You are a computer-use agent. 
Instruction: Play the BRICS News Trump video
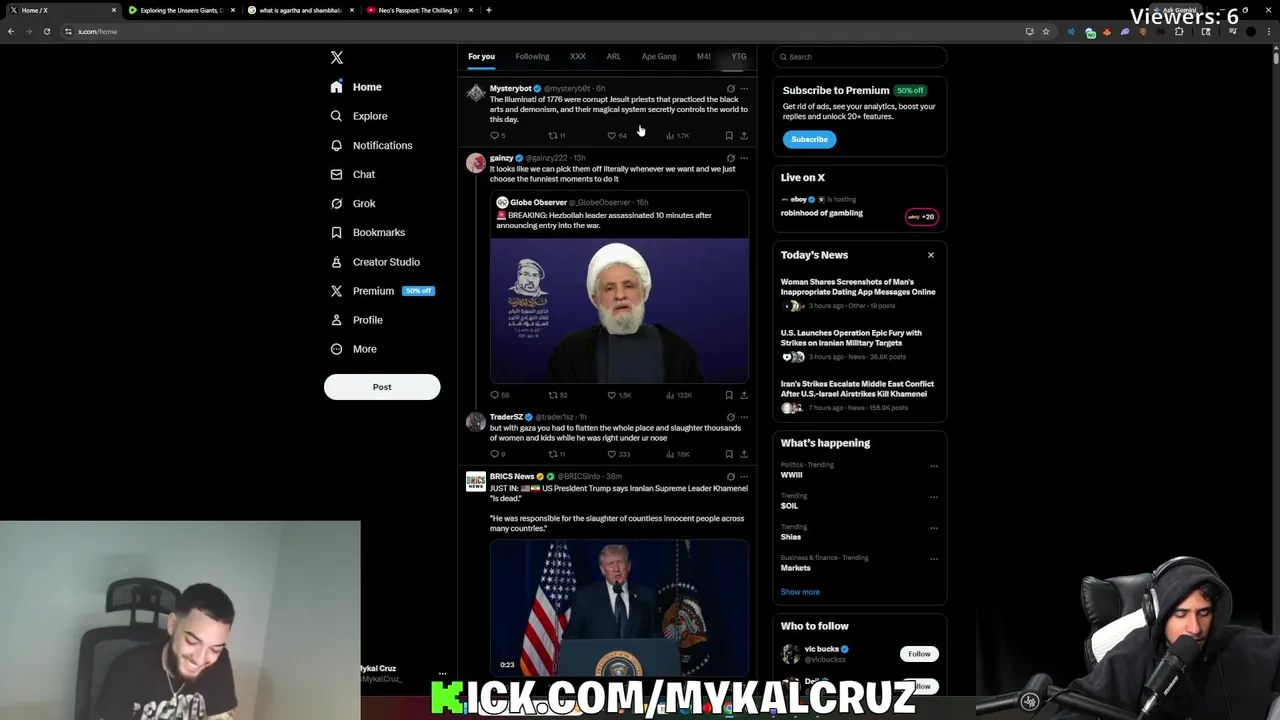click(619, 608)
